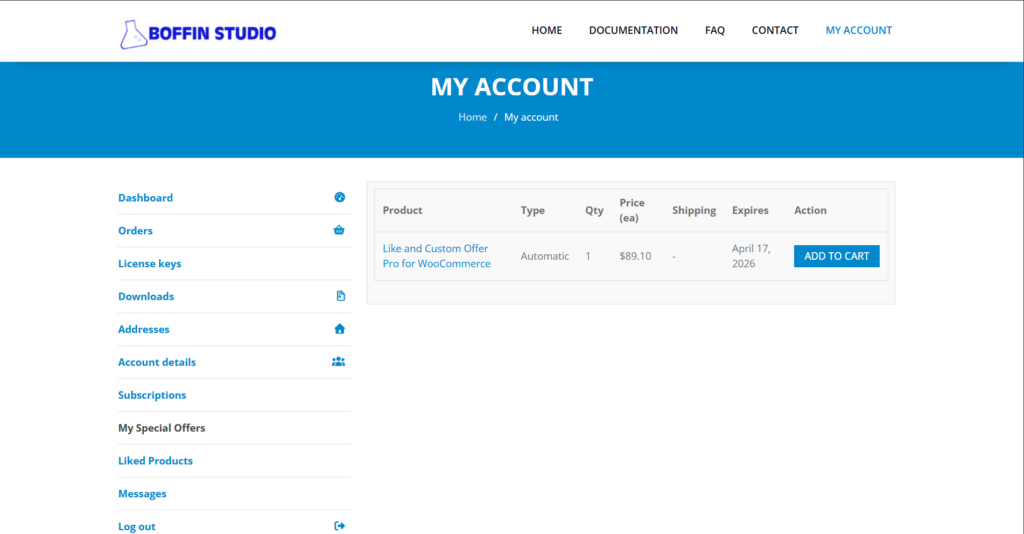The image size is (1024, 534).
Task: Click the Addresses house icon
Action: point(339,329)
